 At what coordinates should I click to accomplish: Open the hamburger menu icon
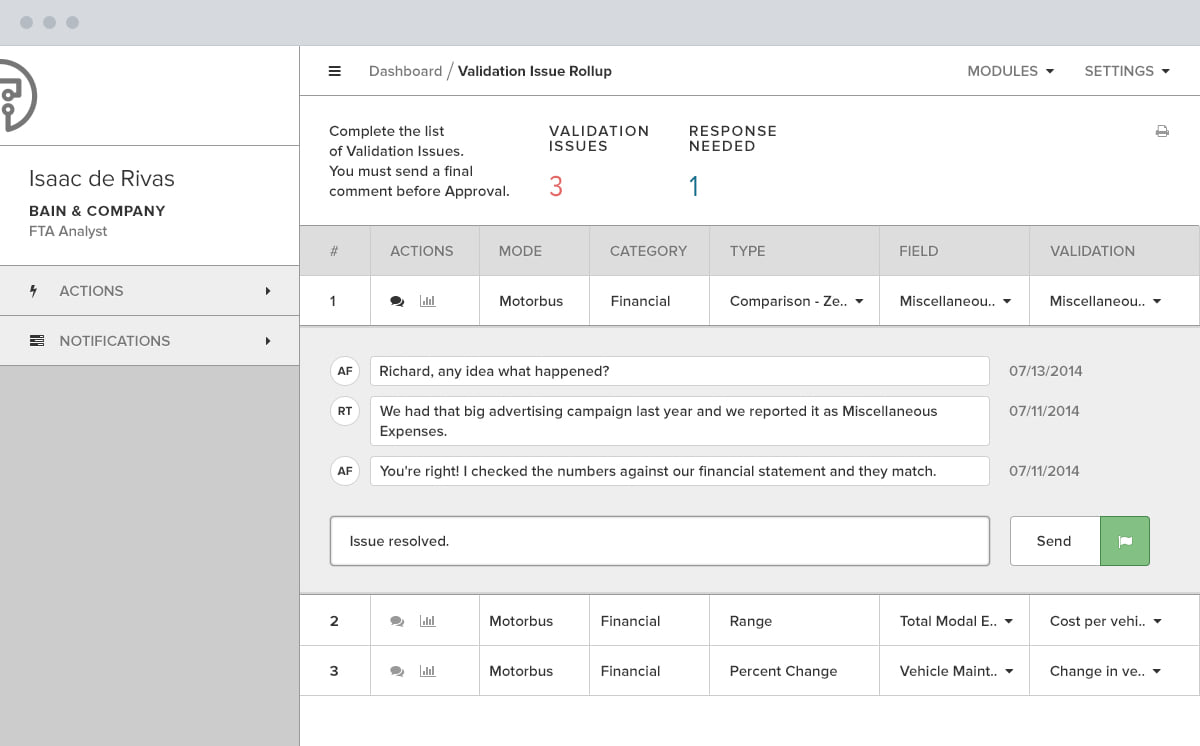click(x=335, y=71)
